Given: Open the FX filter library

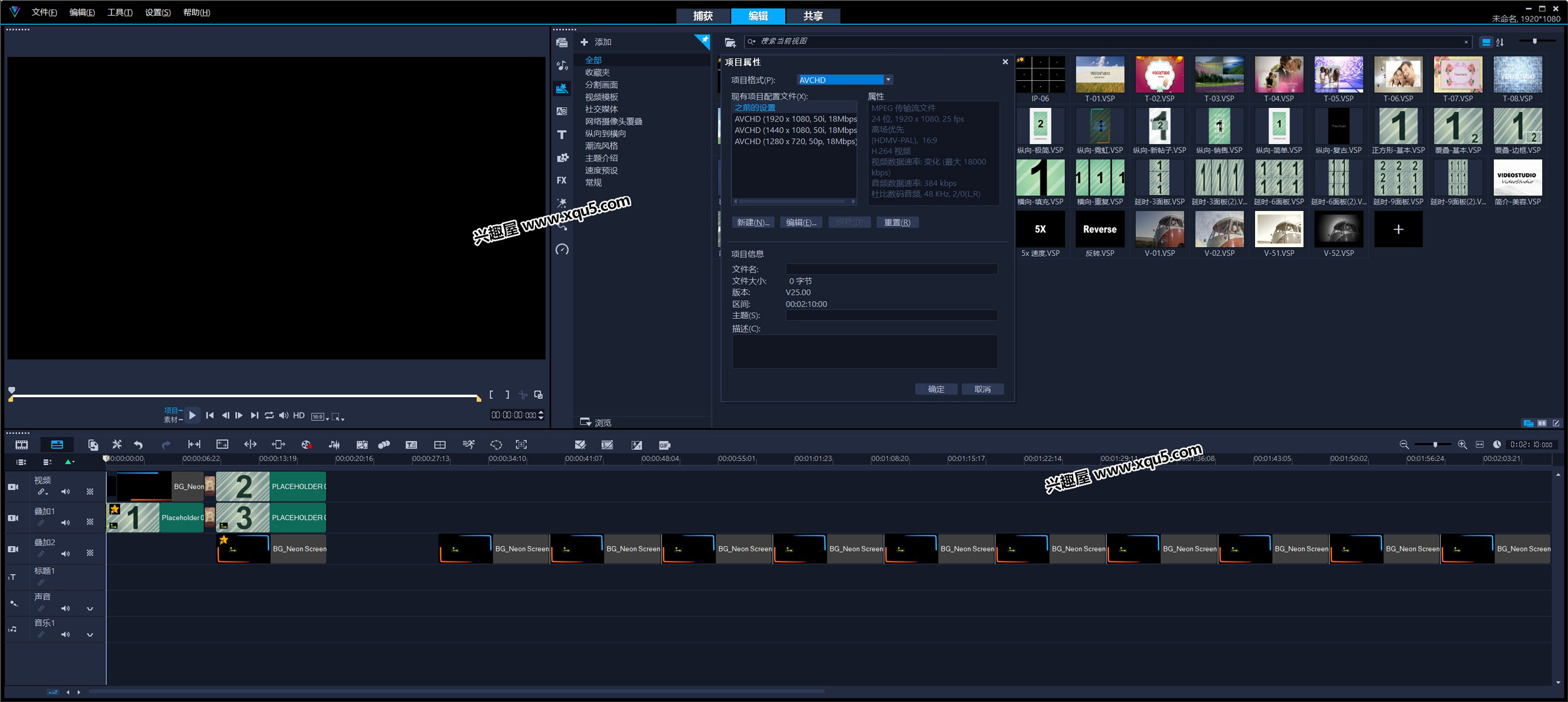Looking at the screenshot, I should (x=562, y=180).
